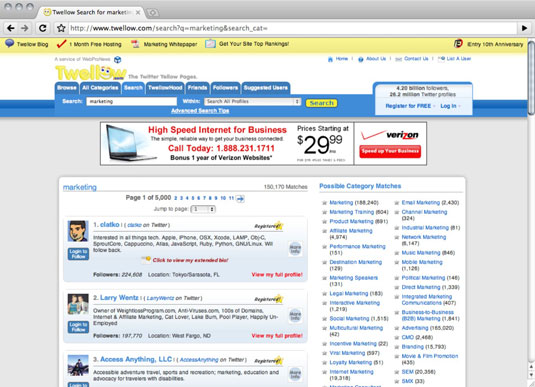Open a new tab with the new-tab button
This screenshot has height=387, width=535.
pos(153,13)
